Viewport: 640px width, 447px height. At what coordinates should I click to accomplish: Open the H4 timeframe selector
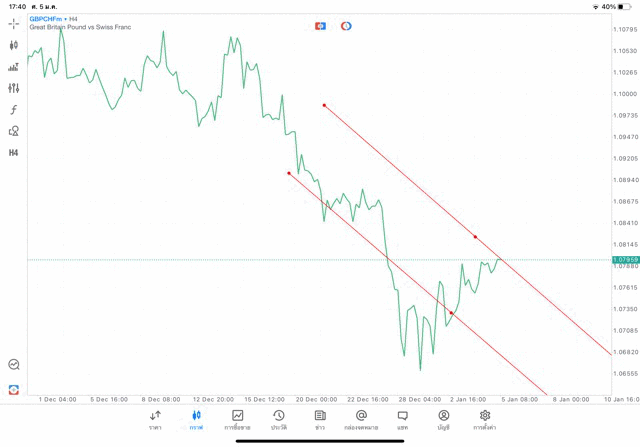[14, 153]
